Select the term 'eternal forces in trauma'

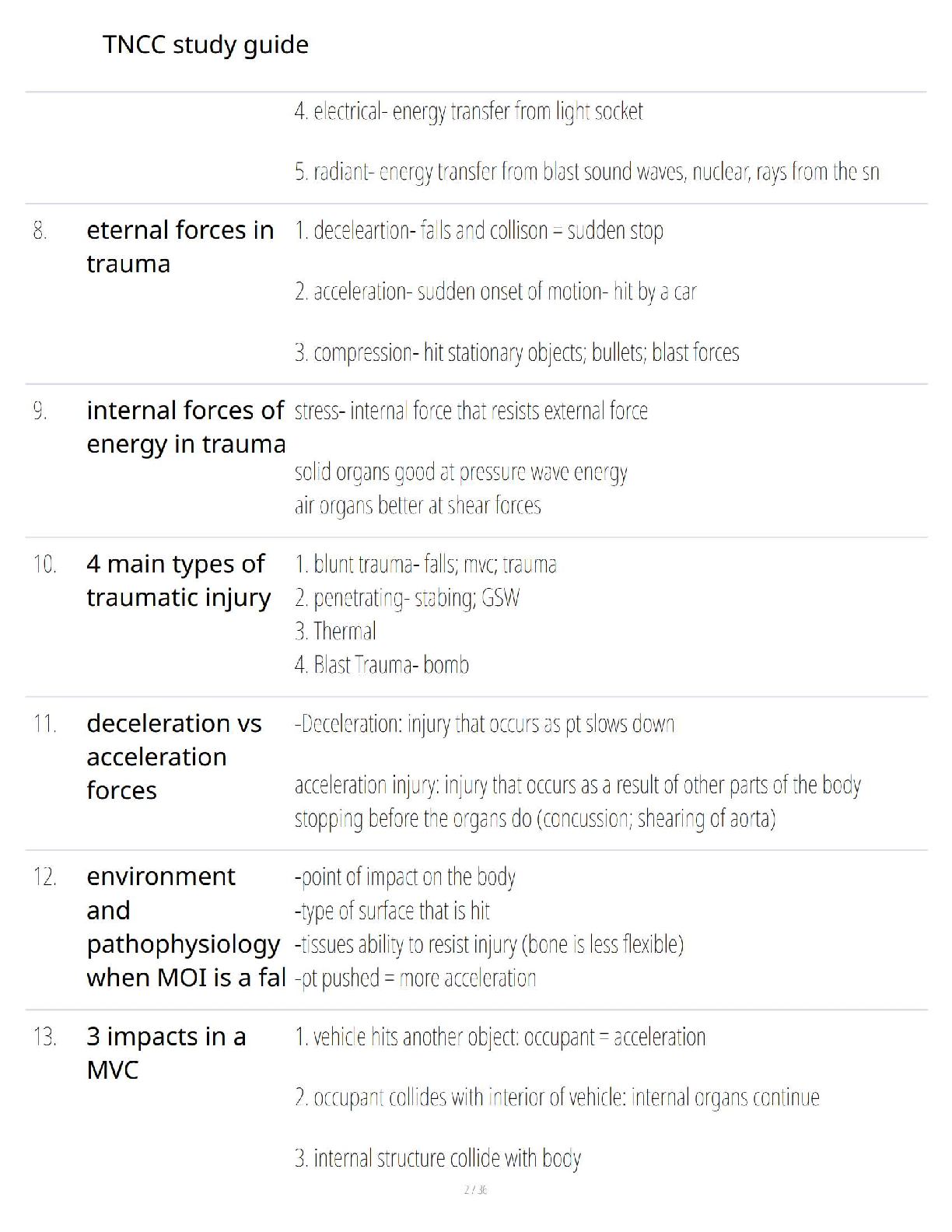click(x=180, y=247)
